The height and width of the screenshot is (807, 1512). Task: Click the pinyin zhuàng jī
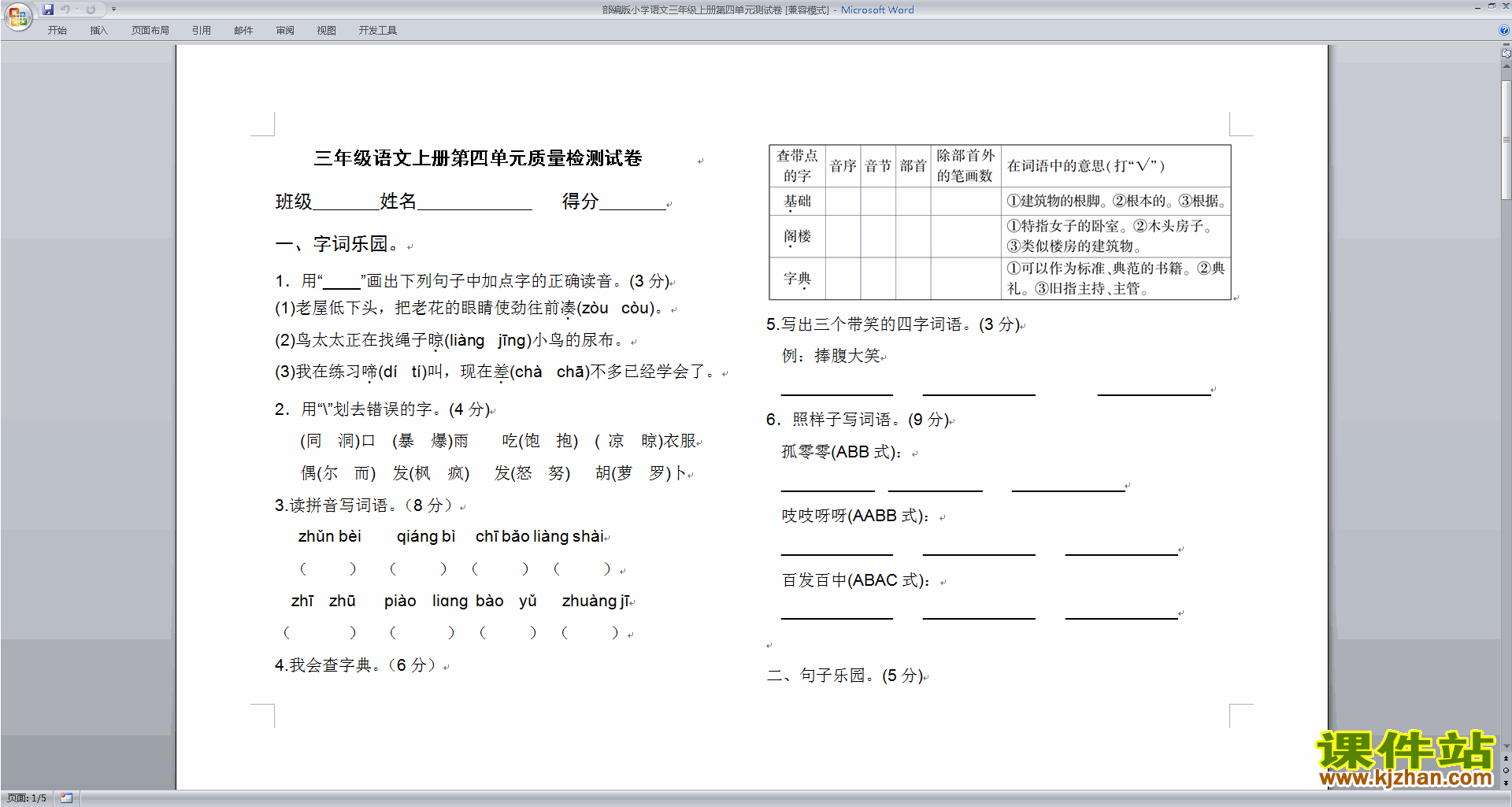tap(595, 601)
